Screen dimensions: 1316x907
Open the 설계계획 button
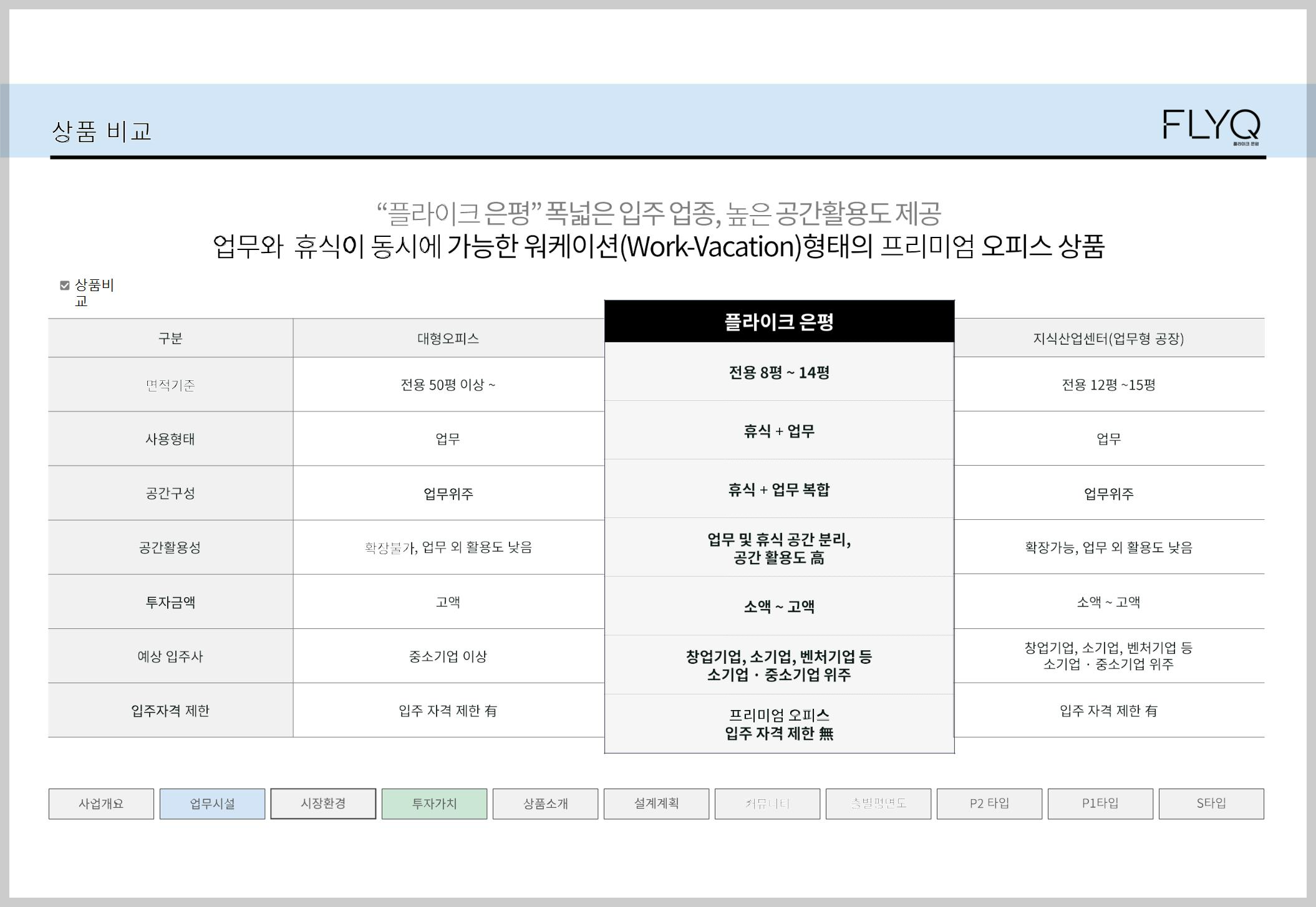(656, 804)
